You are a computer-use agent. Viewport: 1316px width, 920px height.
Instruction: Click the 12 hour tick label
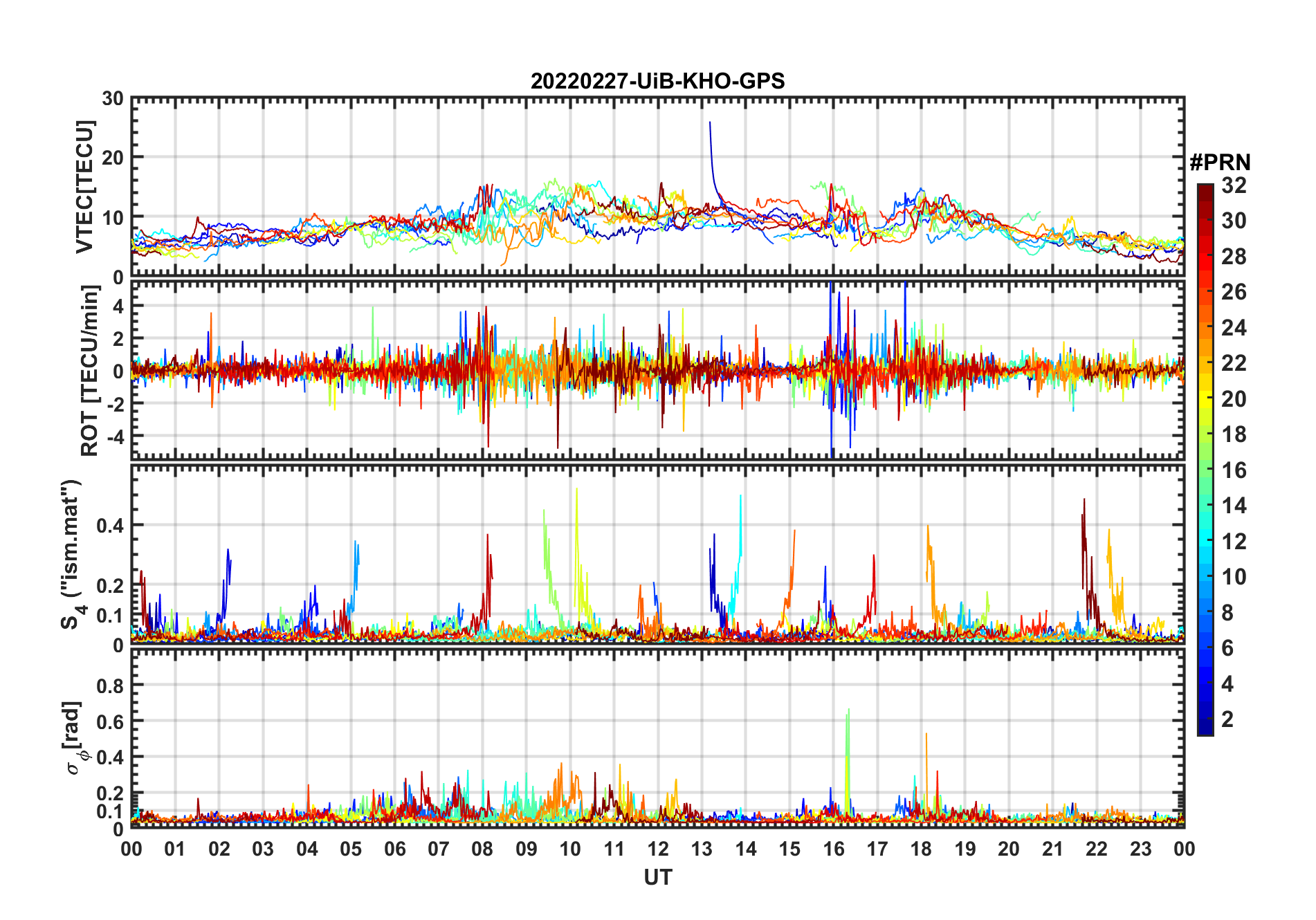657,849
